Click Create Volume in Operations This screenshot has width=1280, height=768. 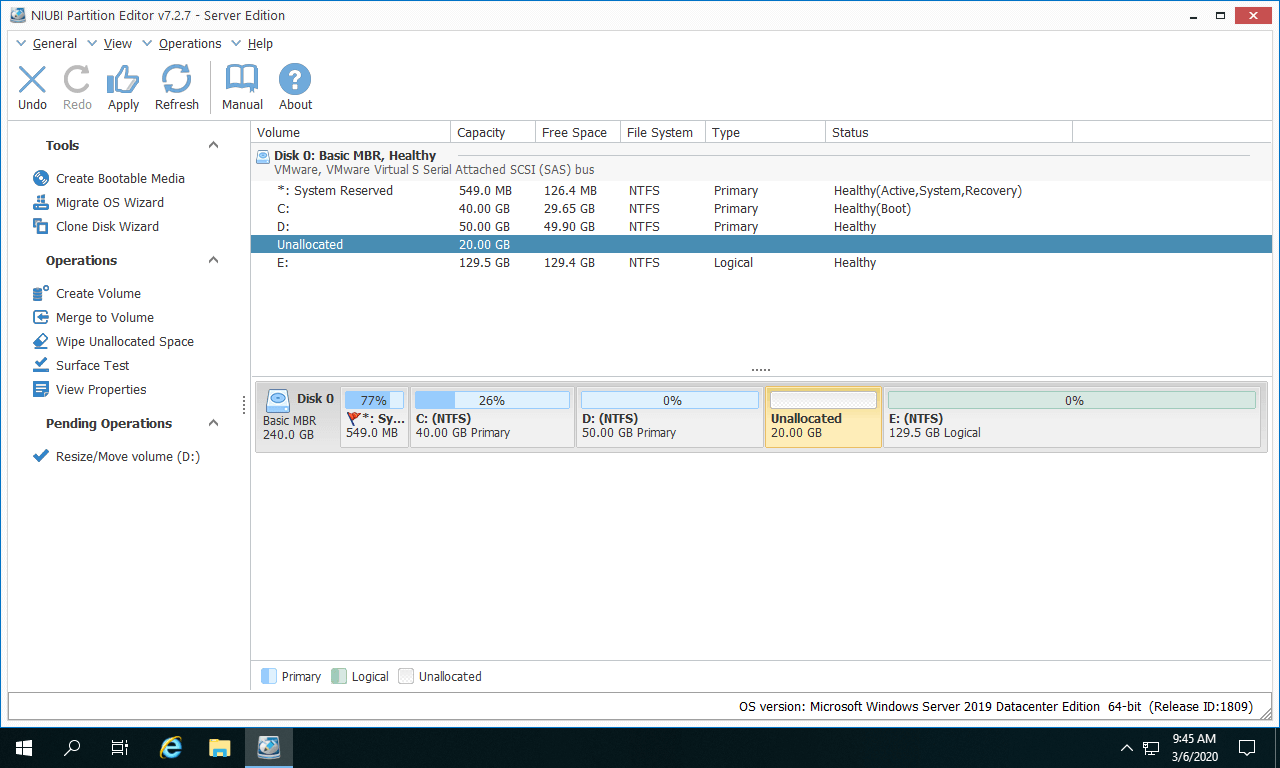click(98, 293)
